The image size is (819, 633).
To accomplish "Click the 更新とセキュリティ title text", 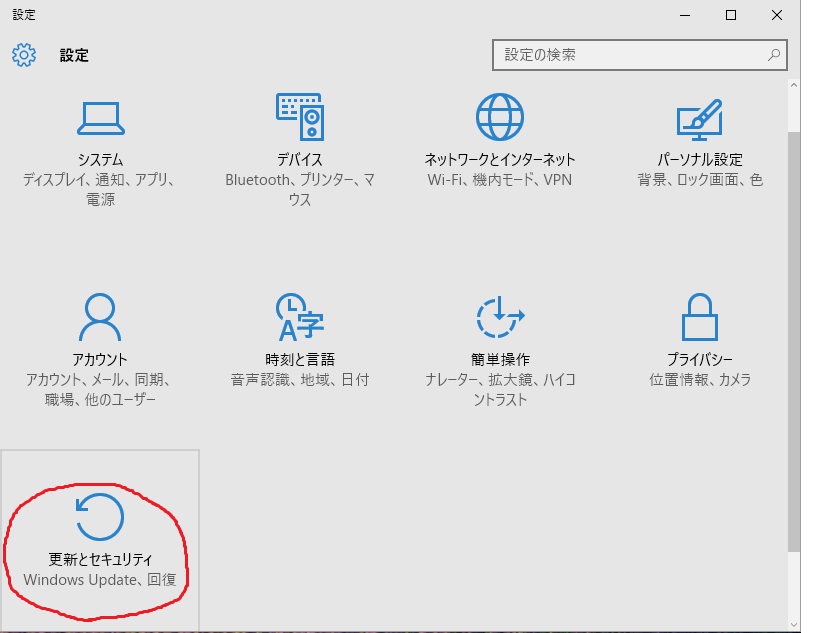I will [100, 559].
